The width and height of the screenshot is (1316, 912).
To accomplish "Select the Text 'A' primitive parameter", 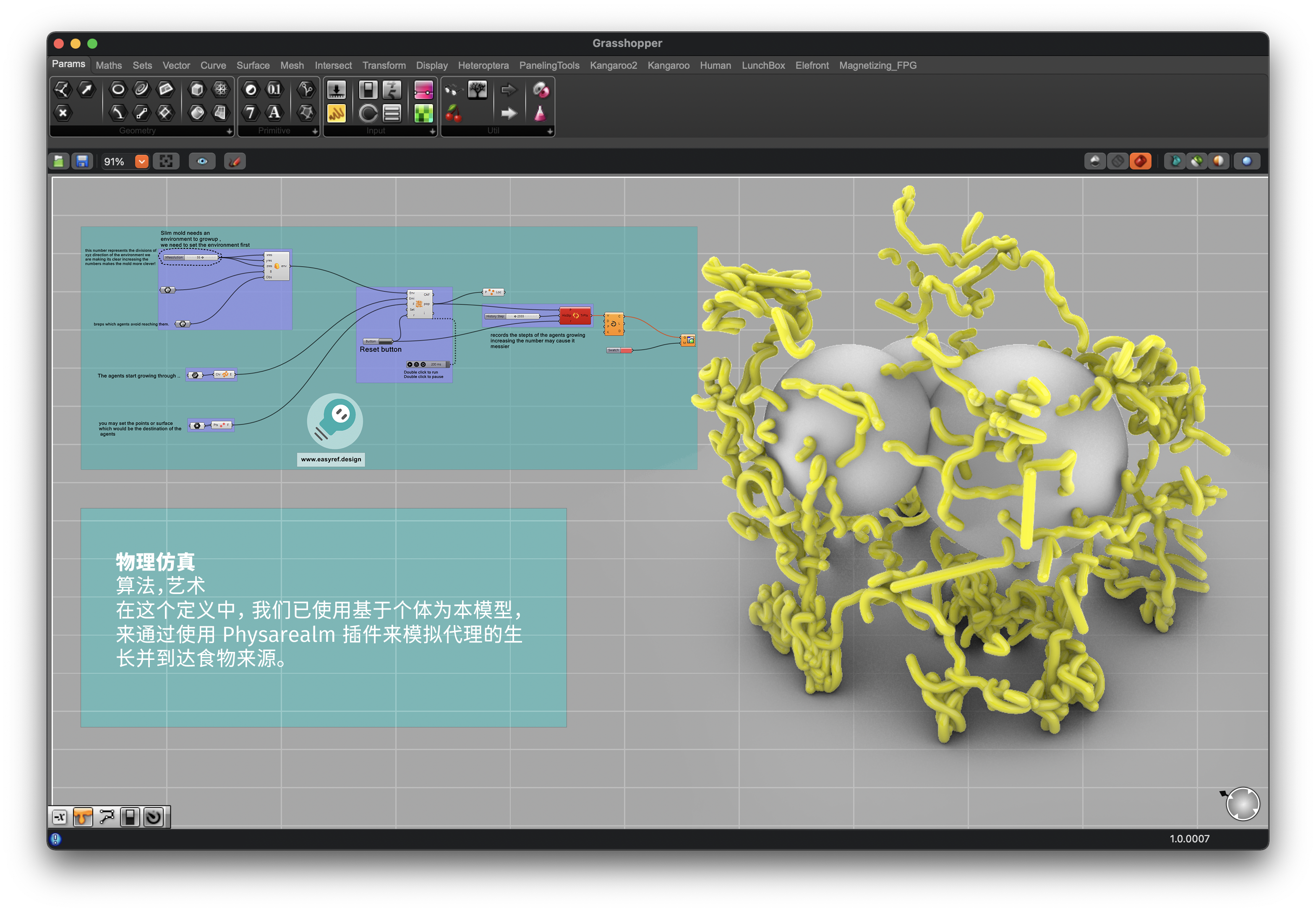I will (274, 112).
